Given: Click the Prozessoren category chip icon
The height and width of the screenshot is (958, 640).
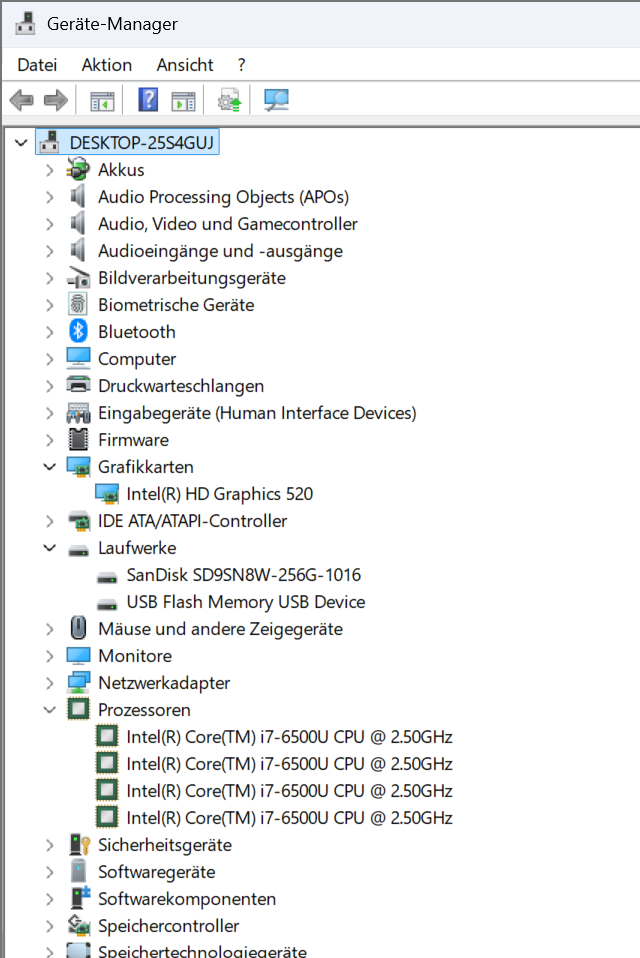Looking at the screenshot, I should [78, 709].
